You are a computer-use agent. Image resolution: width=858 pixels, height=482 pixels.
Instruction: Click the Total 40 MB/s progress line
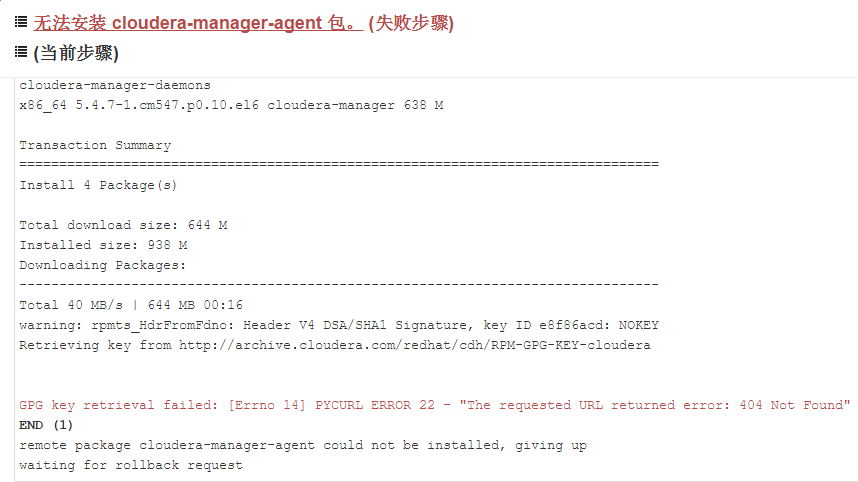[x=131, y=305]
